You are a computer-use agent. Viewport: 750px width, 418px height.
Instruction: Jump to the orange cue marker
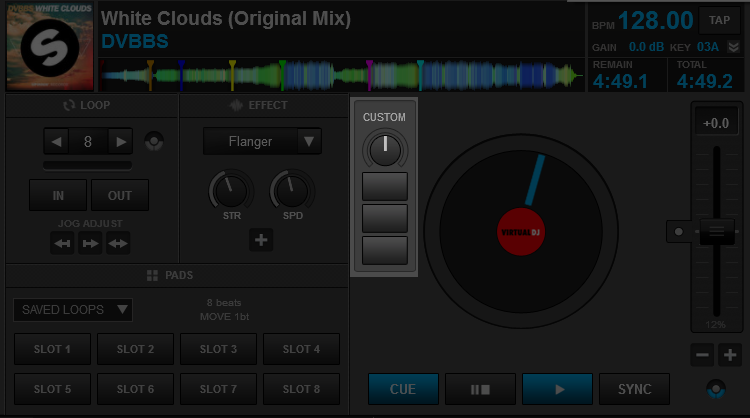pos(150,75)
